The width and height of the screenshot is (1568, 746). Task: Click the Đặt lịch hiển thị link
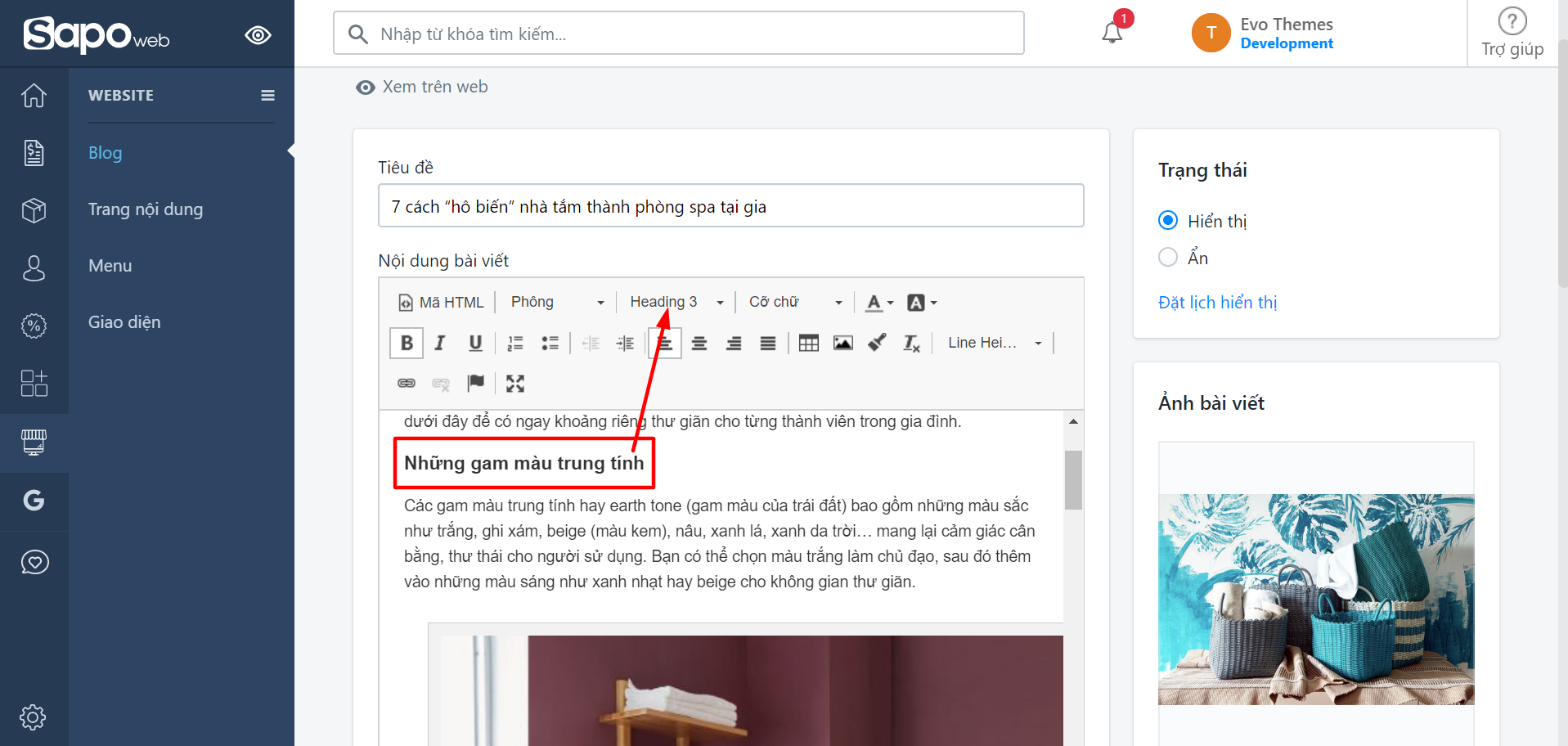(x=1217, y=303)
